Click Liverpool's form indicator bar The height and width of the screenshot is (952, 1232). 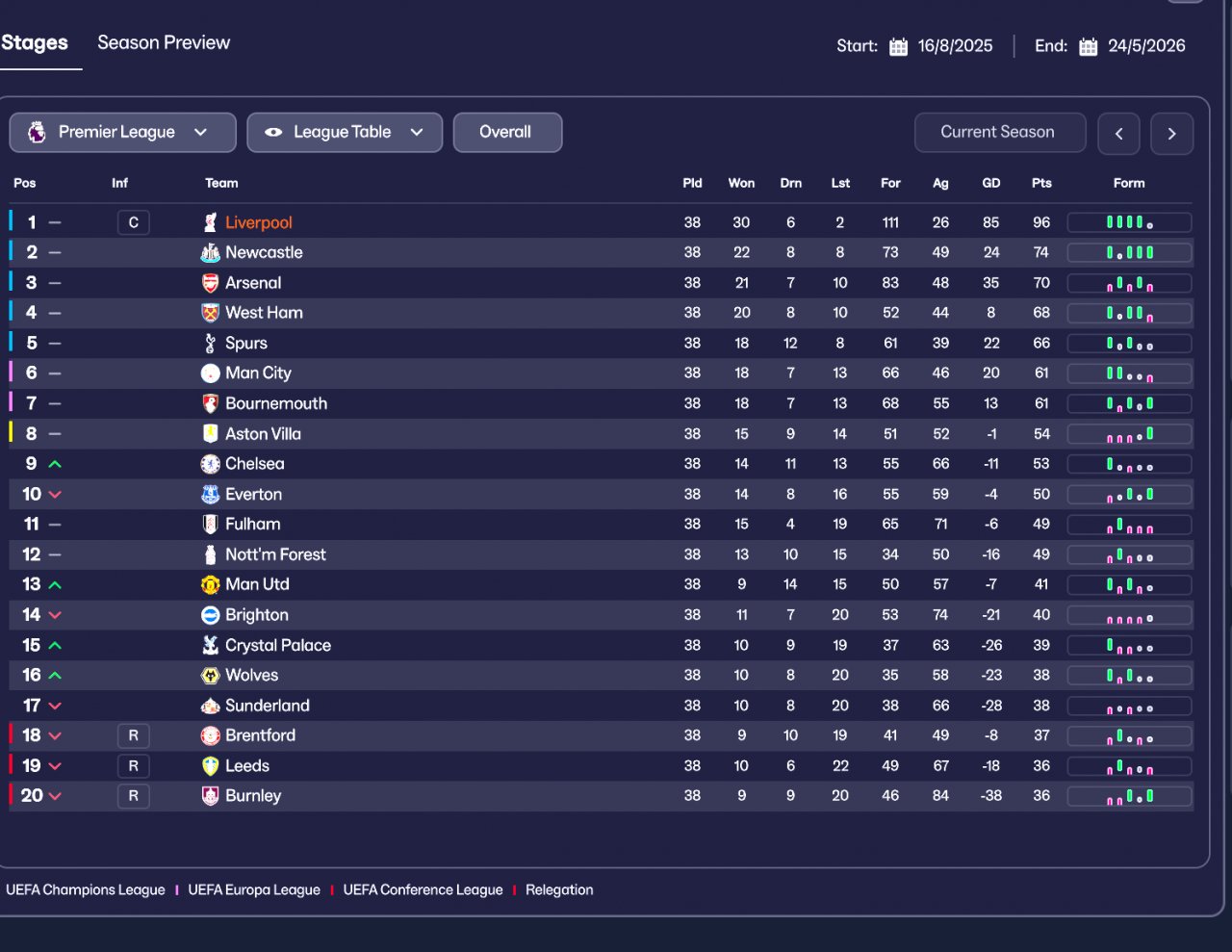(x=1129, y=222)
